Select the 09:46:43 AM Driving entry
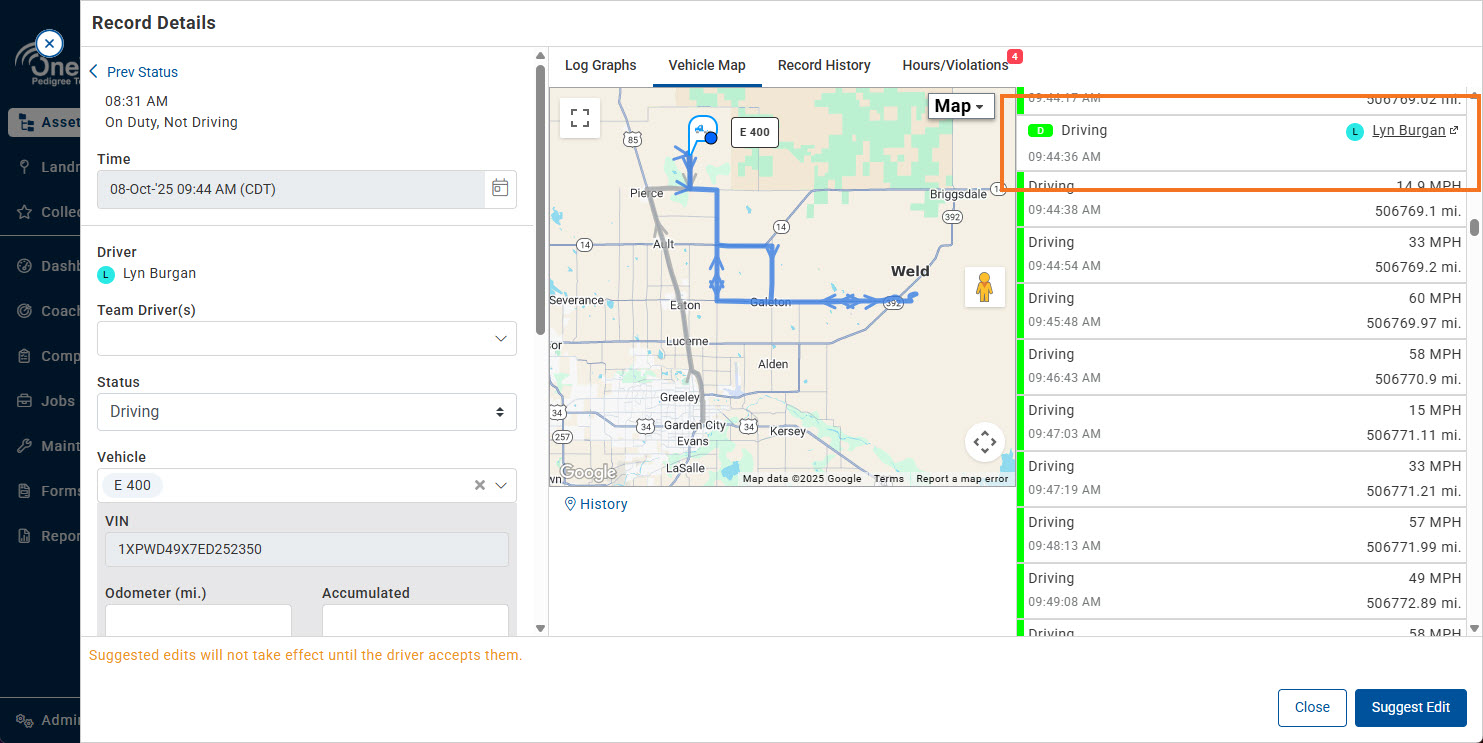 tap(1242, 367)
